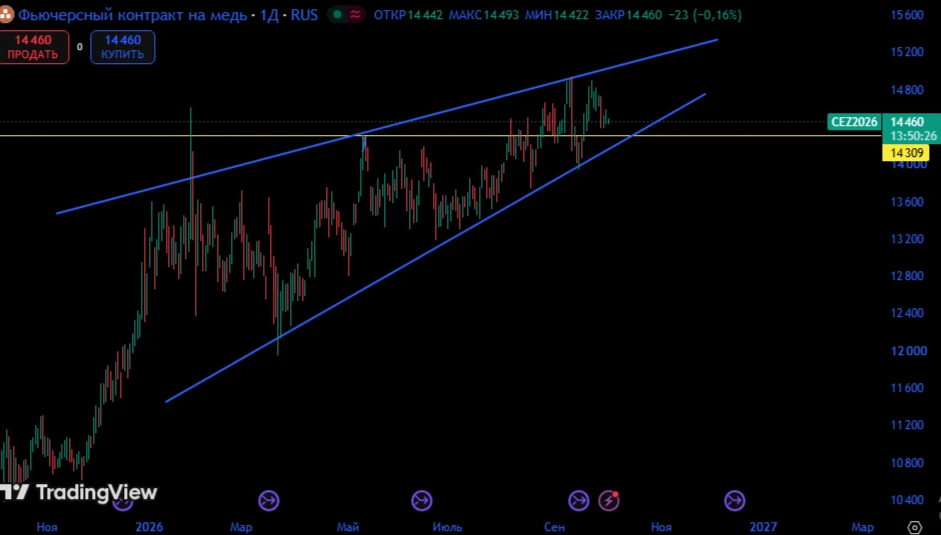The image size is (941, 535).
Task: Click the 11 600 price axis label
Action: click(x=909, y=388)
